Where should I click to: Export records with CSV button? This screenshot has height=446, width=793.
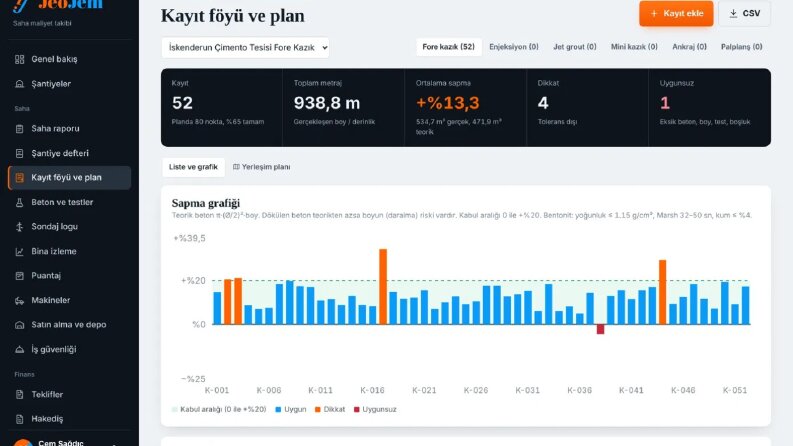point(744,14)
